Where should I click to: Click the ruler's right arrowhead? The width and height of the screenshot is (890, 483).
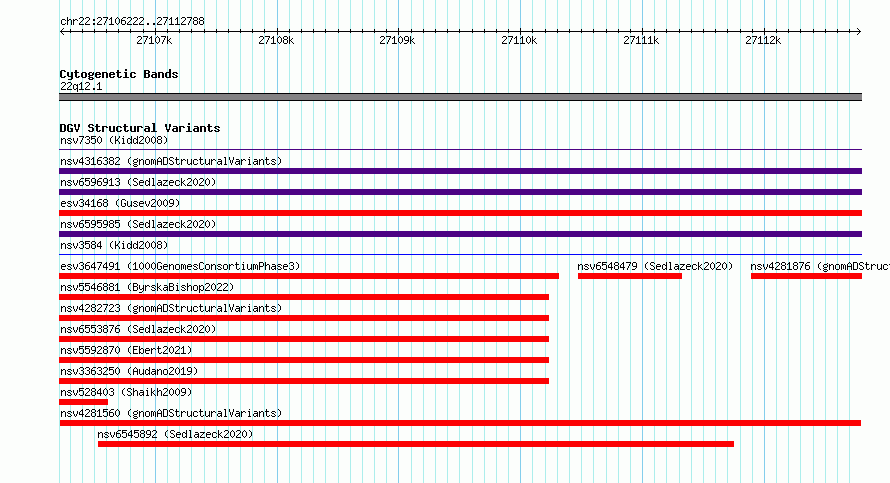pyautogui.click(x=858, y=32)
